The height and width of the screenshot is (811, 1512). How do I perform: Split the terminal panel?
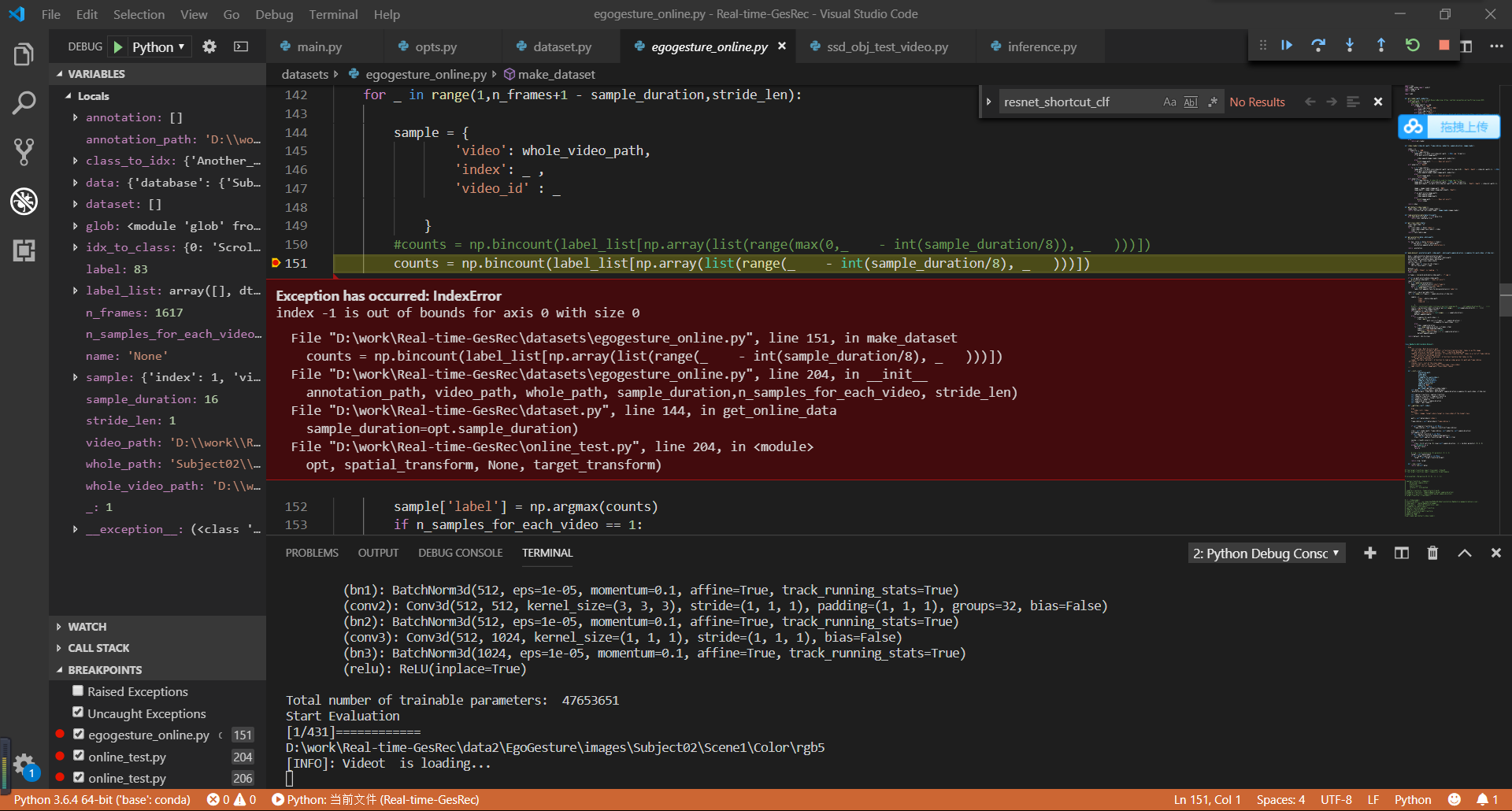[x=1402, y=553]
